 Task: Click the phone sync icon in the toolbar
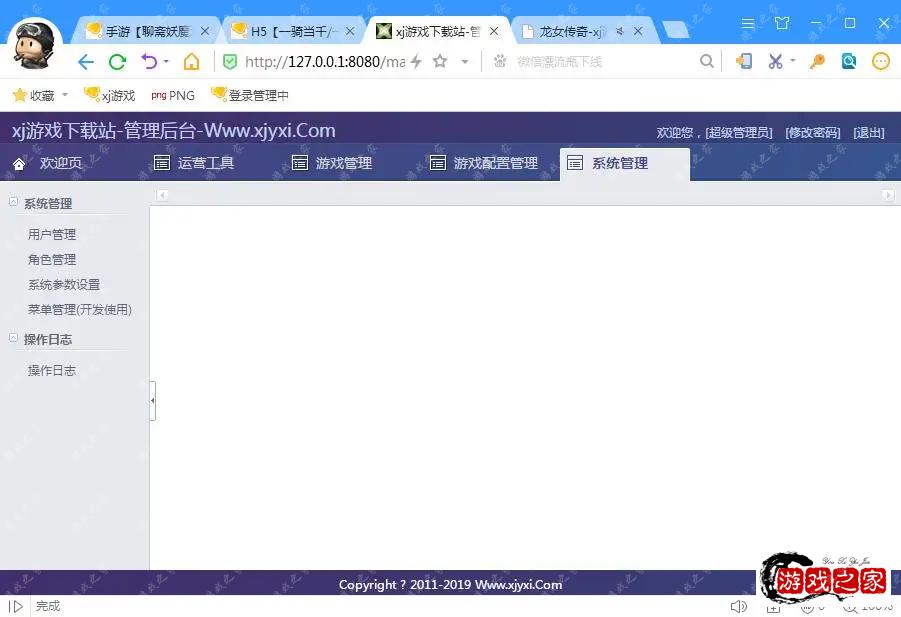(x=743, y=61)
